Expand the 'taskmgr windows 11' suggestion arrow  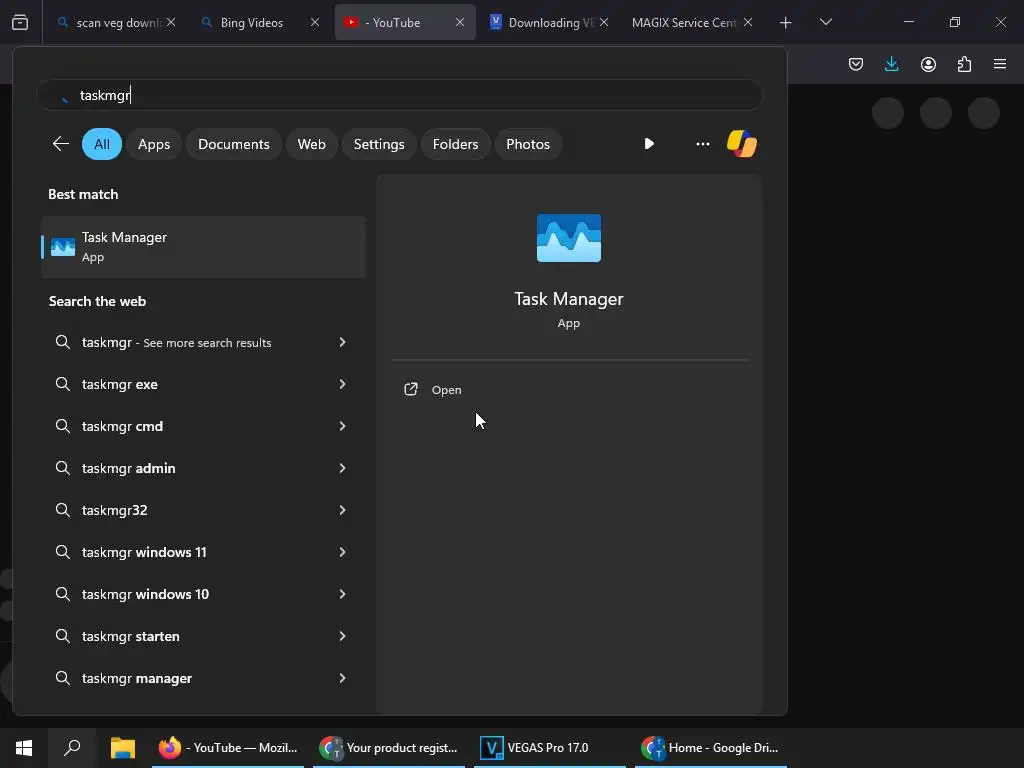[x=342, y=552]
